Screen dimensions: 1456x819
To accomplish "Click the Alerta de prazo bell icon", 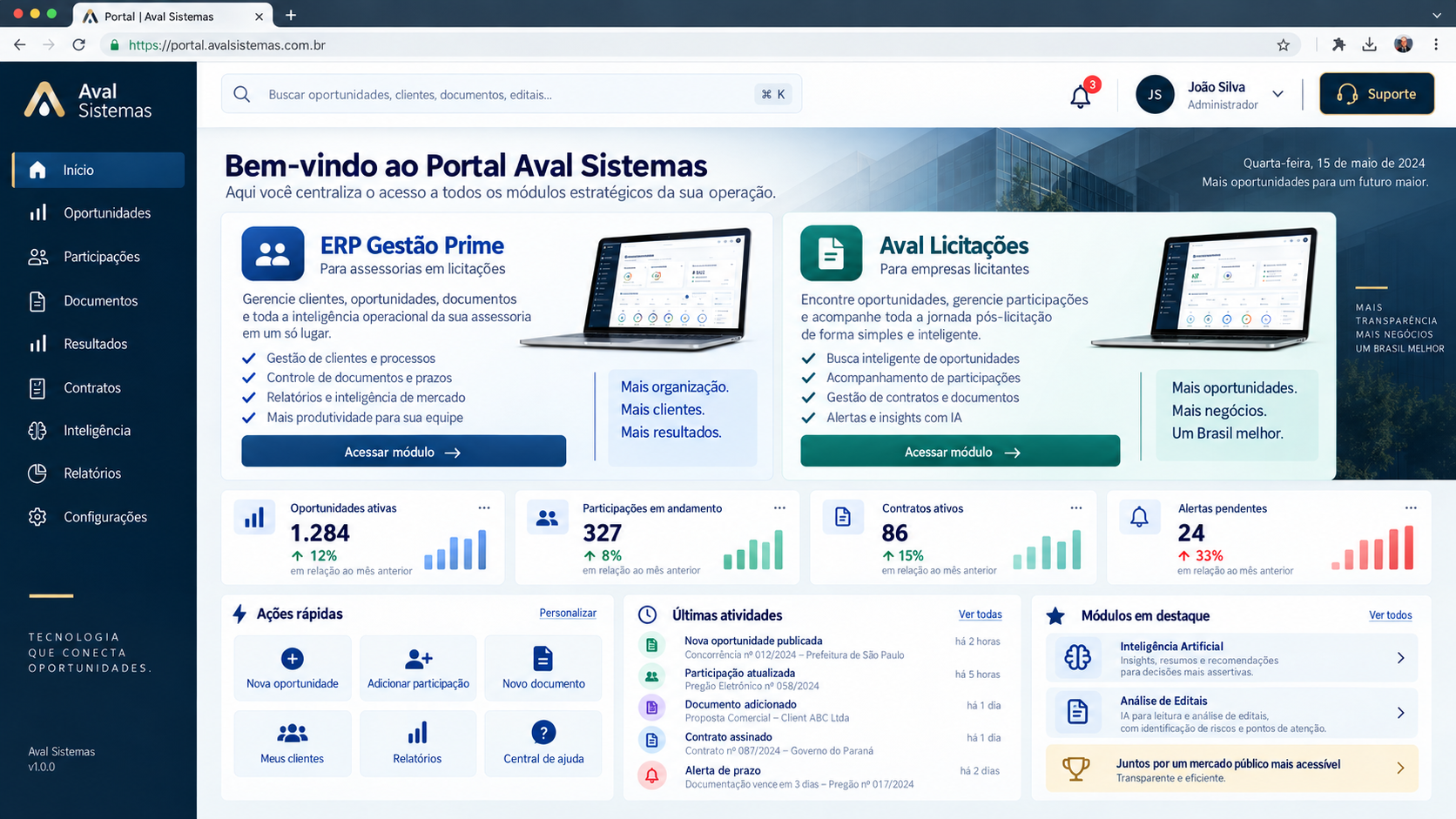I will coord(651,775).
